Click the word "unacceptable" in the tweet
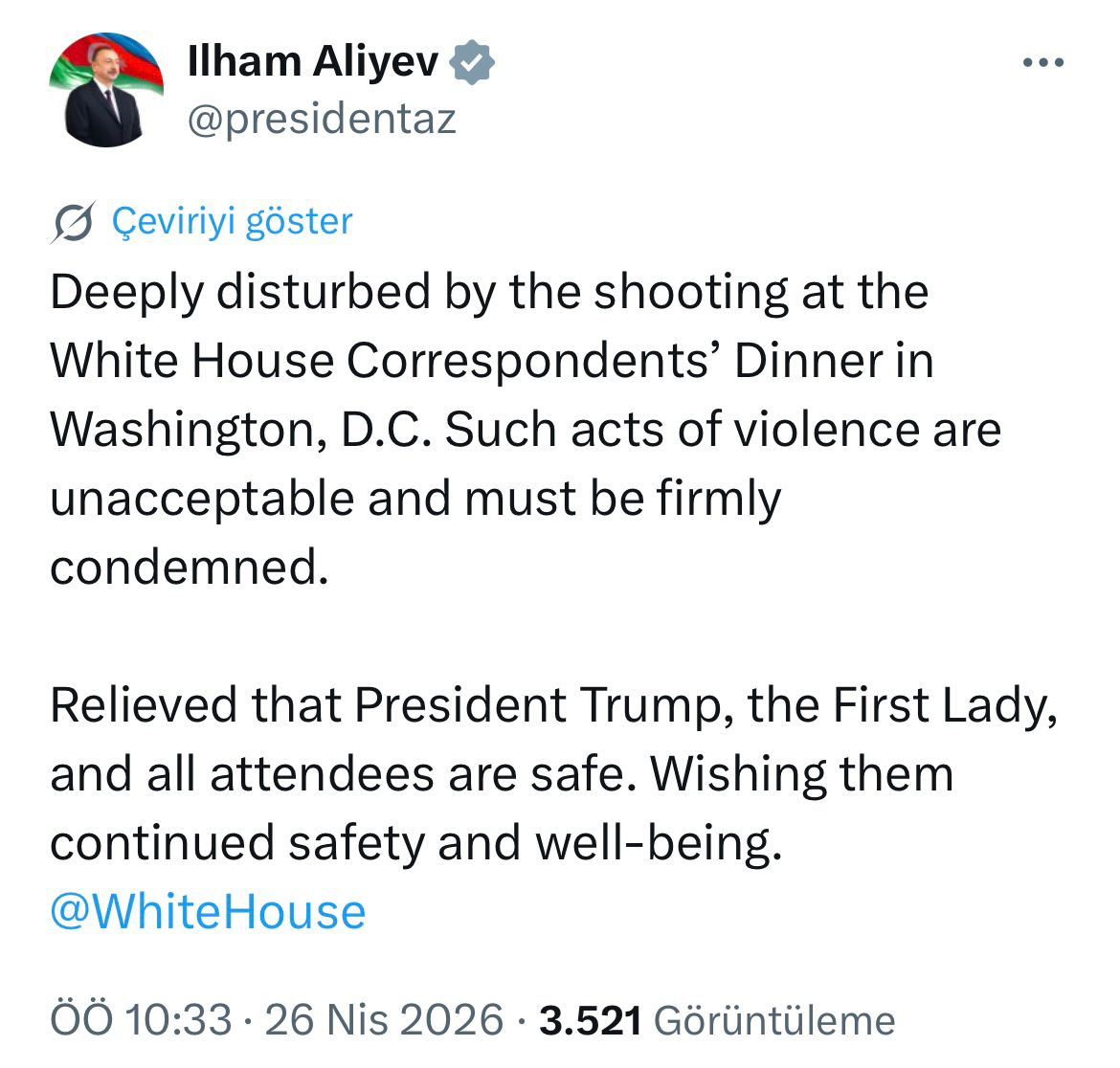Image resolution: width=1120 pixels, height=1068 pixels. [x=202, y=499]
